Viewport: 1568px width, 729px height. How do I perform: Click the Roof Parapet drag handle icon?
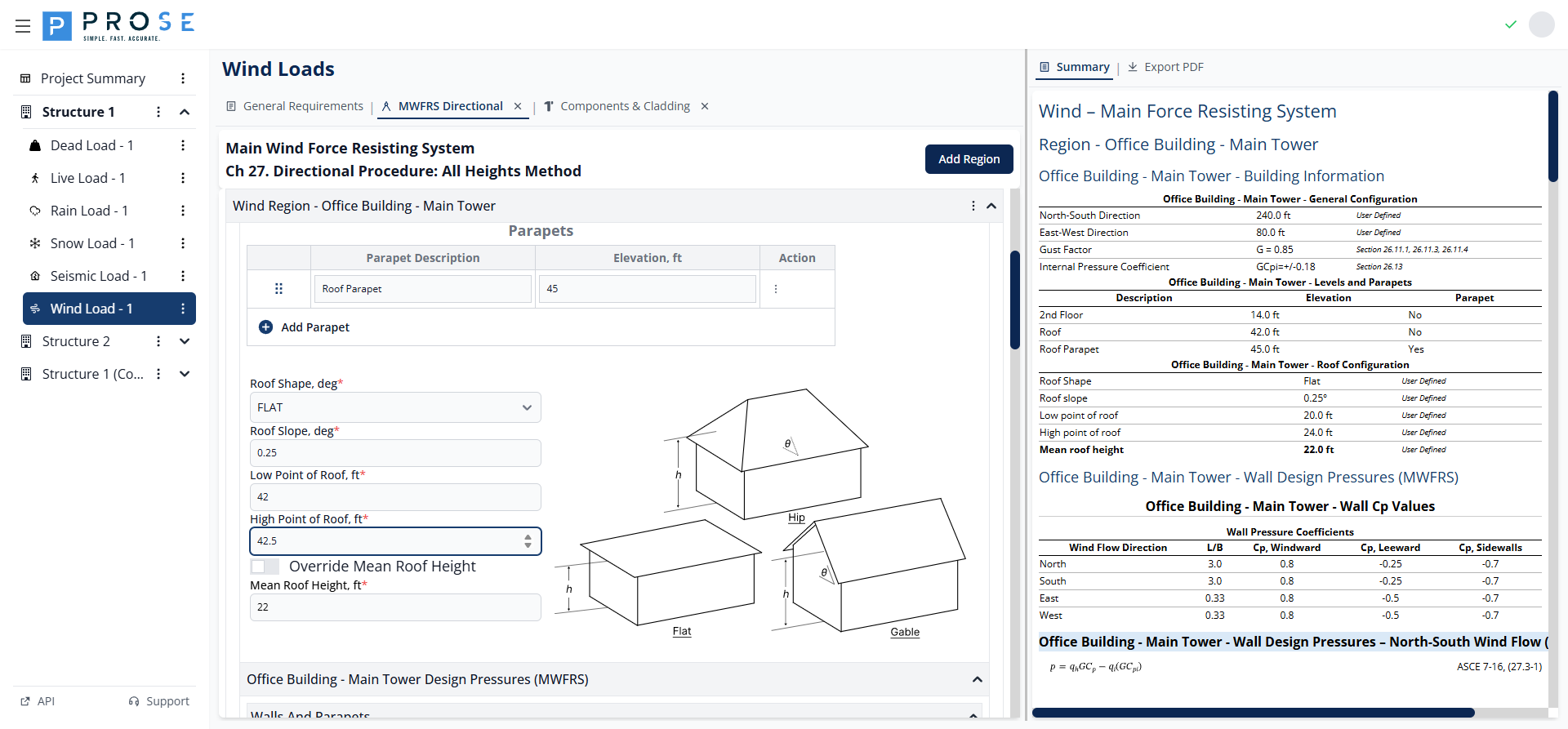click(278, 289)
